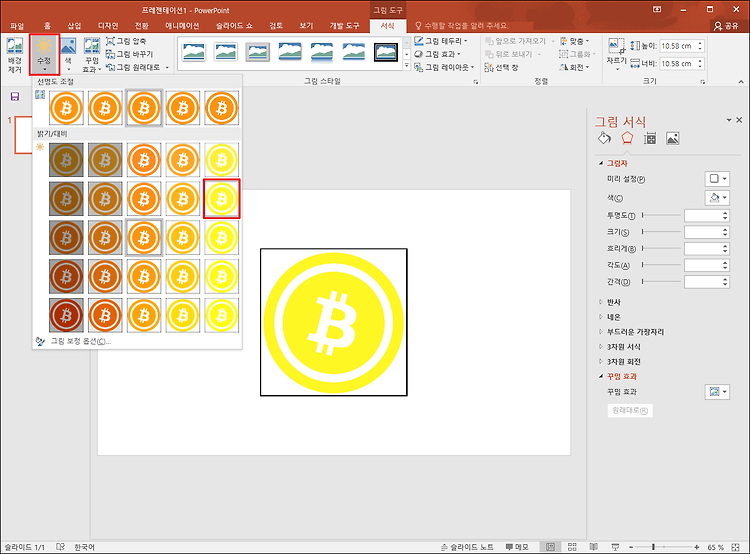Choose first sharpness preset in 선명도 조절 row
Image resolution: width=750 pixels, height=554 pixels.
click(66, 108)
